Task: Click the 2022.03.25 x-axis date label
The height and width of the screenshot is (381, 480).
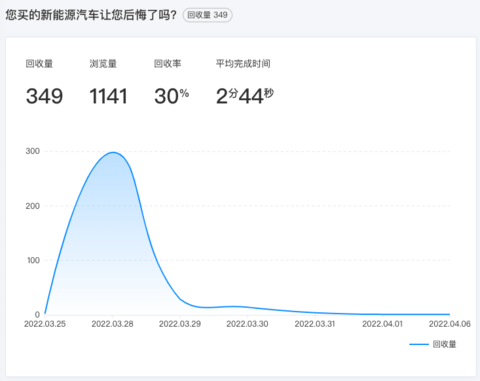Action: click(45, 324)
